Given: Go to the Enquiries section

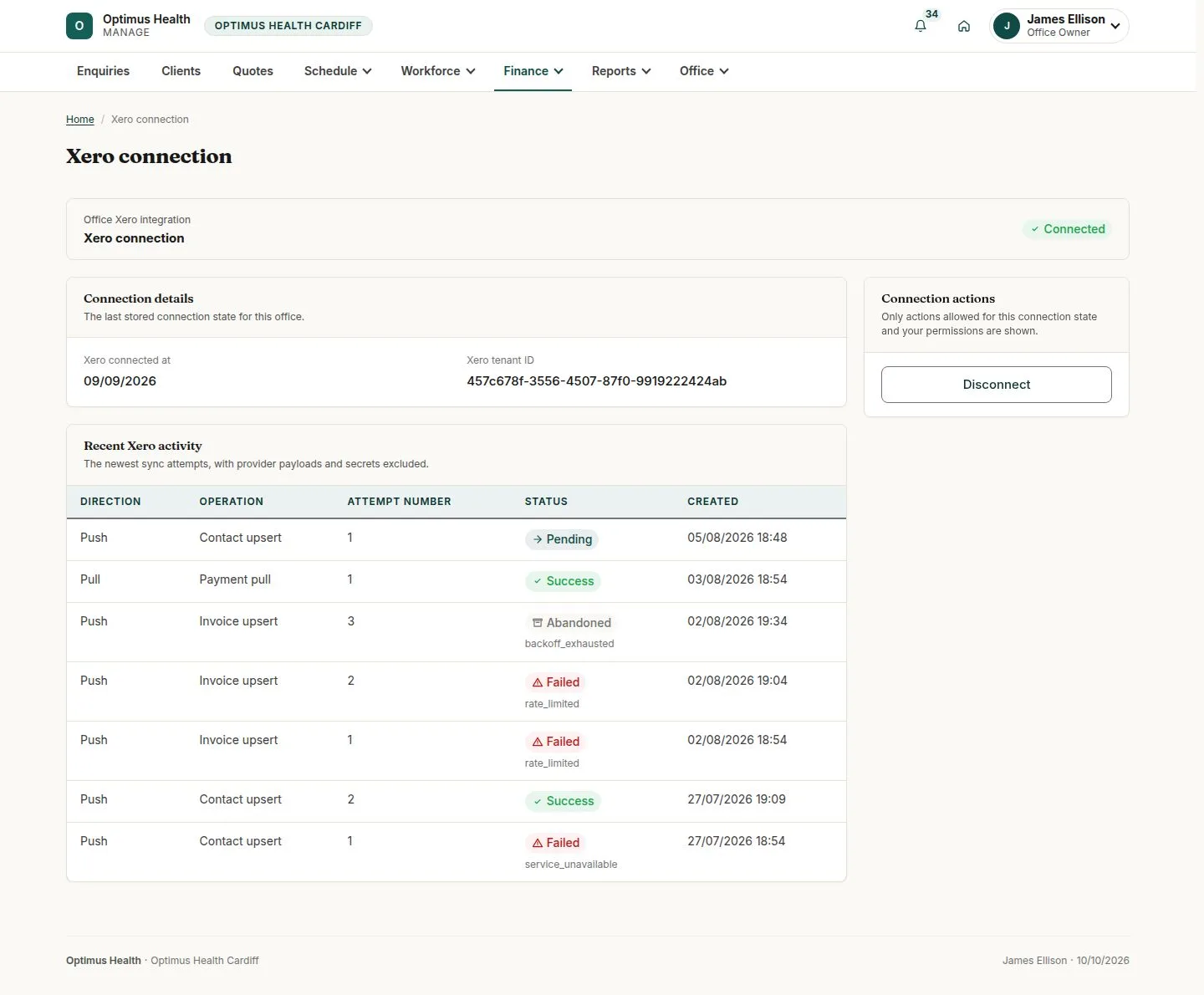Looking at the screenshot, I should [x=103, y=71].
